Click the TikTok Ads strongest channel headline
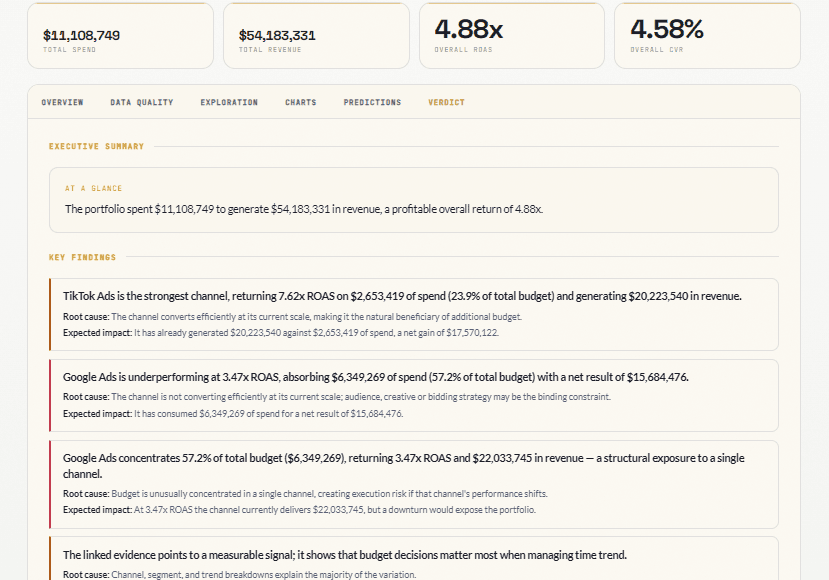 click(x=402, y=296)
